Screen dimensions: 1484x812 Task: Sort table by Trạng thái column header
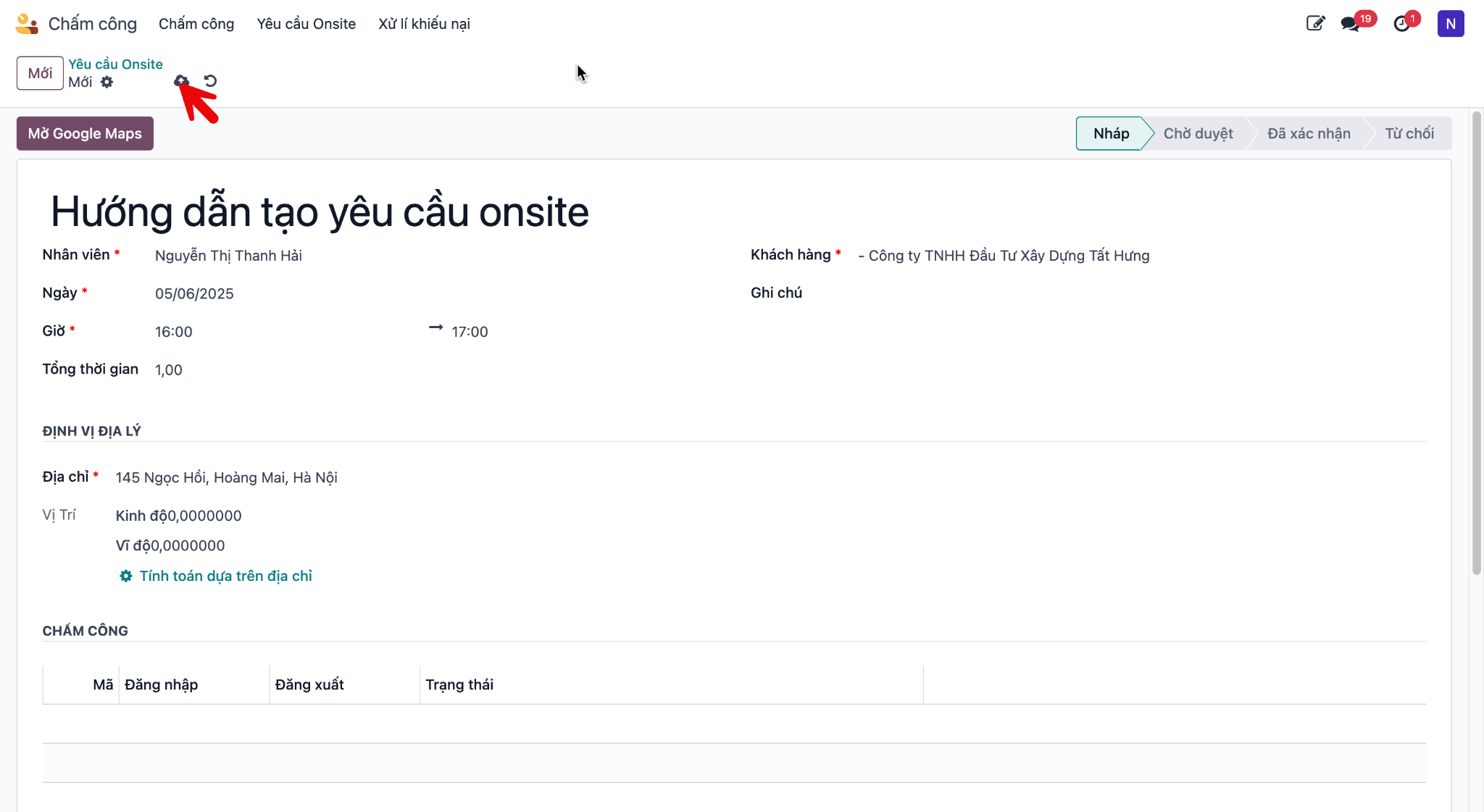click(x=671, y=685)
